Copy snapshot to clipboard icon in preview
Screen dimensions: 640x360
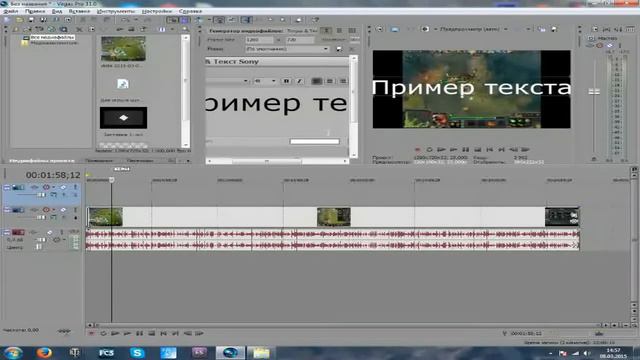(542, 29)
